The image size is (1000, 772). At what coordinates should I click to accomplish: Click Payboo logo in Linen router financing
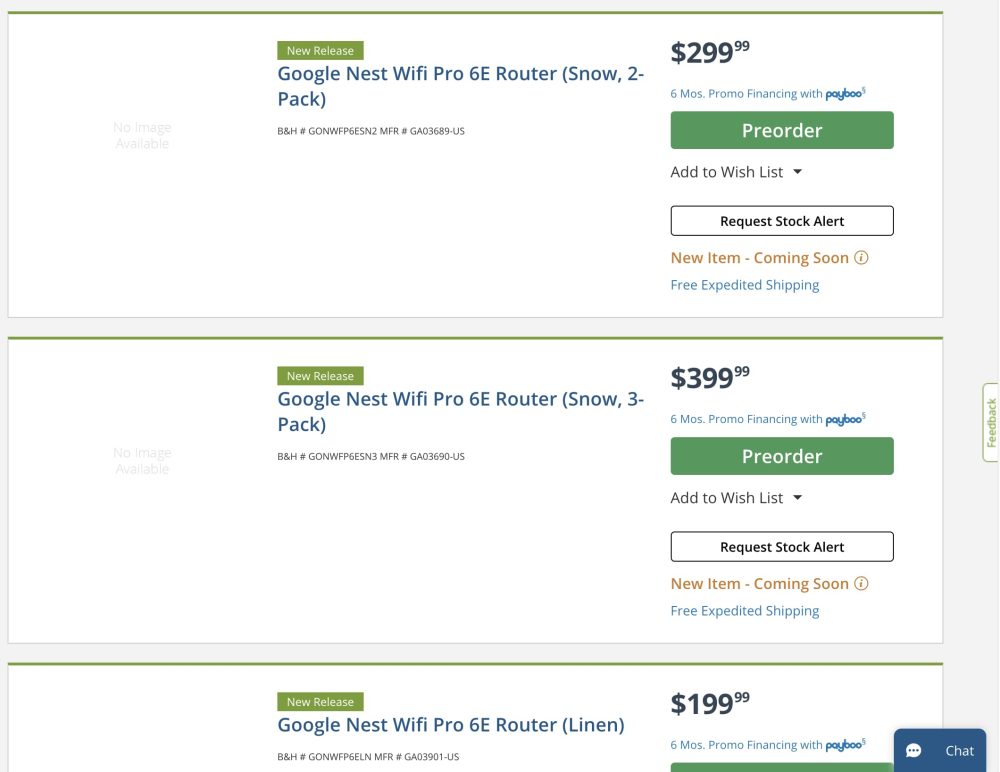[x=844, y=745]
